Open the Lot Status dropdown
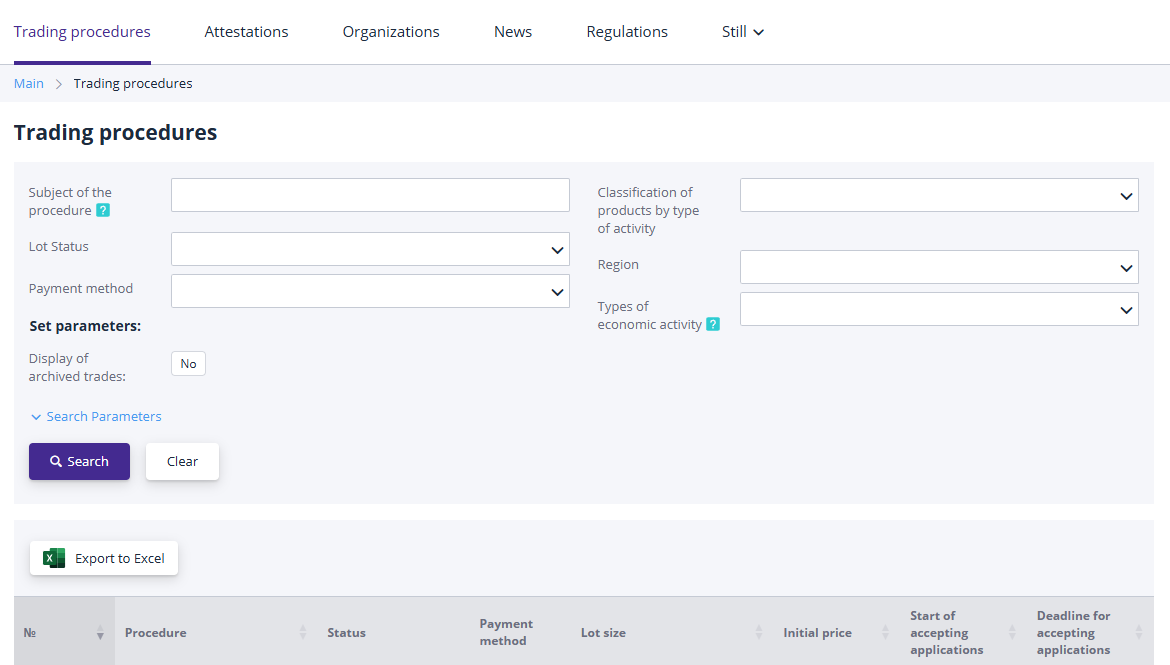 tap(370, 249)
